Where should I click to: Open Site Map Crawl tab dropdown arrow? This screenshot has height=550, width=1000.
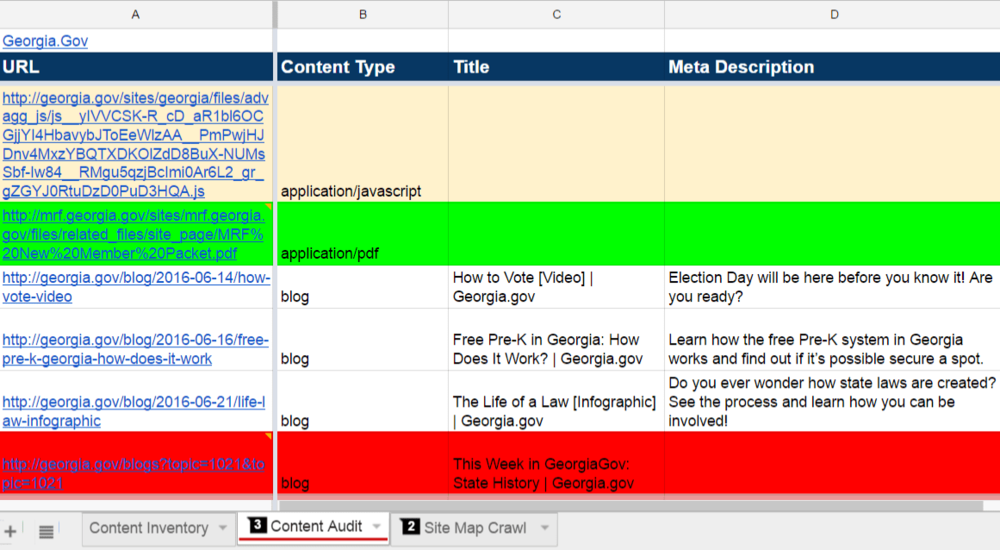(x=545, y=528)
